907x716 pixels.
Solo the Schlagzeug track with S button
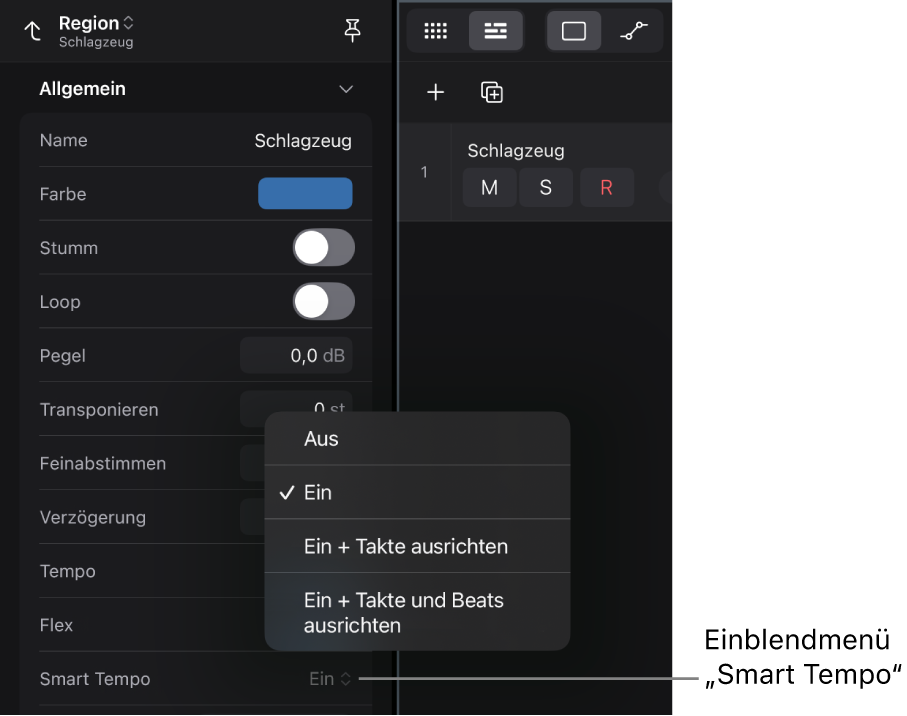coord(545,187)
